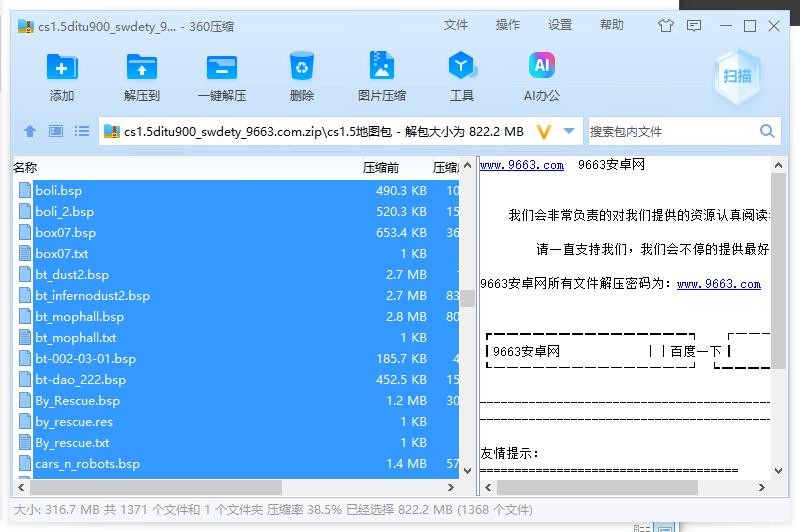Open www.9663.com link at preview top
This screenshot has width=800, height=532.
[521, 165]
